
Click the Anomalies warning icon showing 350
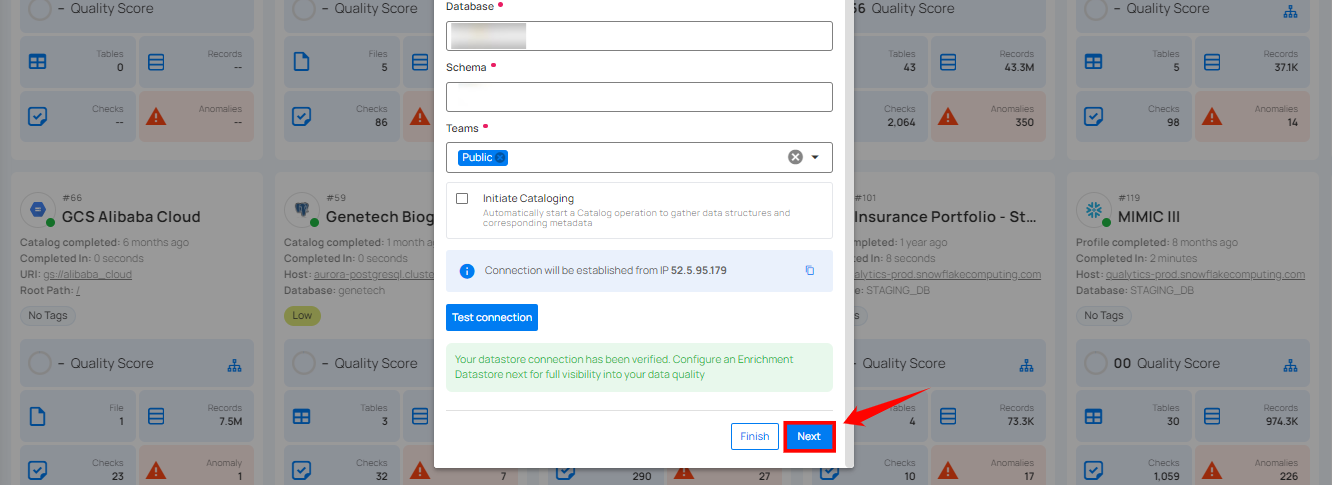pyautogui.click(x=948, y=116)
